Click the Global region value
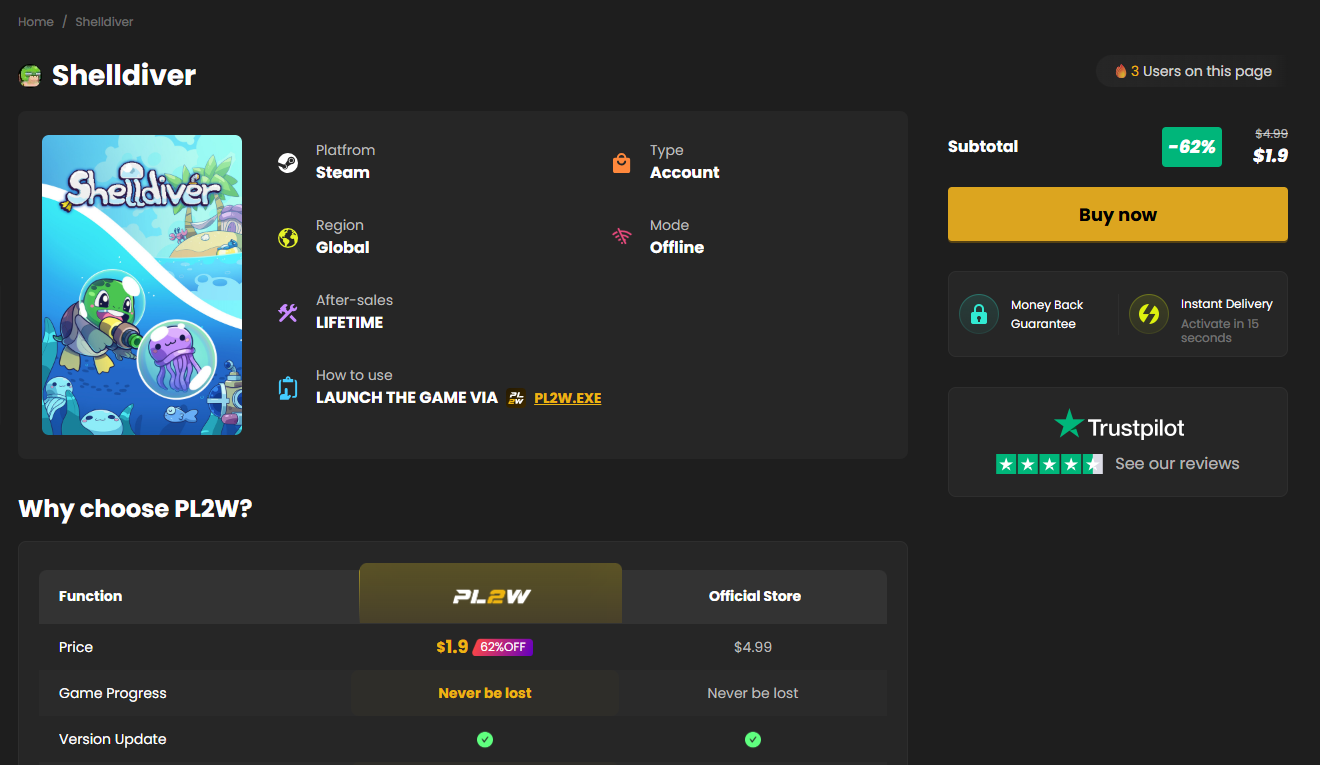 click(x=343, y=247)
